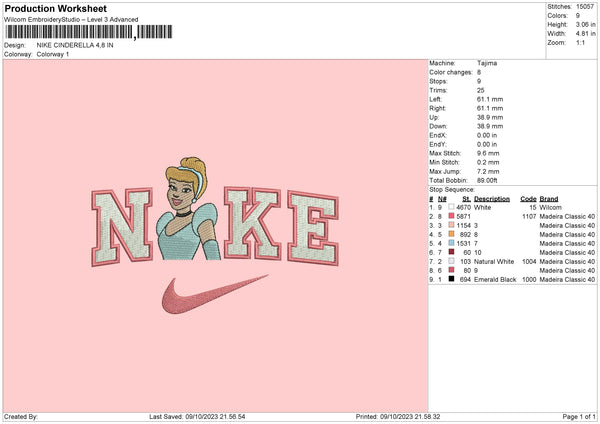Click the Emerald Black description

click(x=495, y=279)
